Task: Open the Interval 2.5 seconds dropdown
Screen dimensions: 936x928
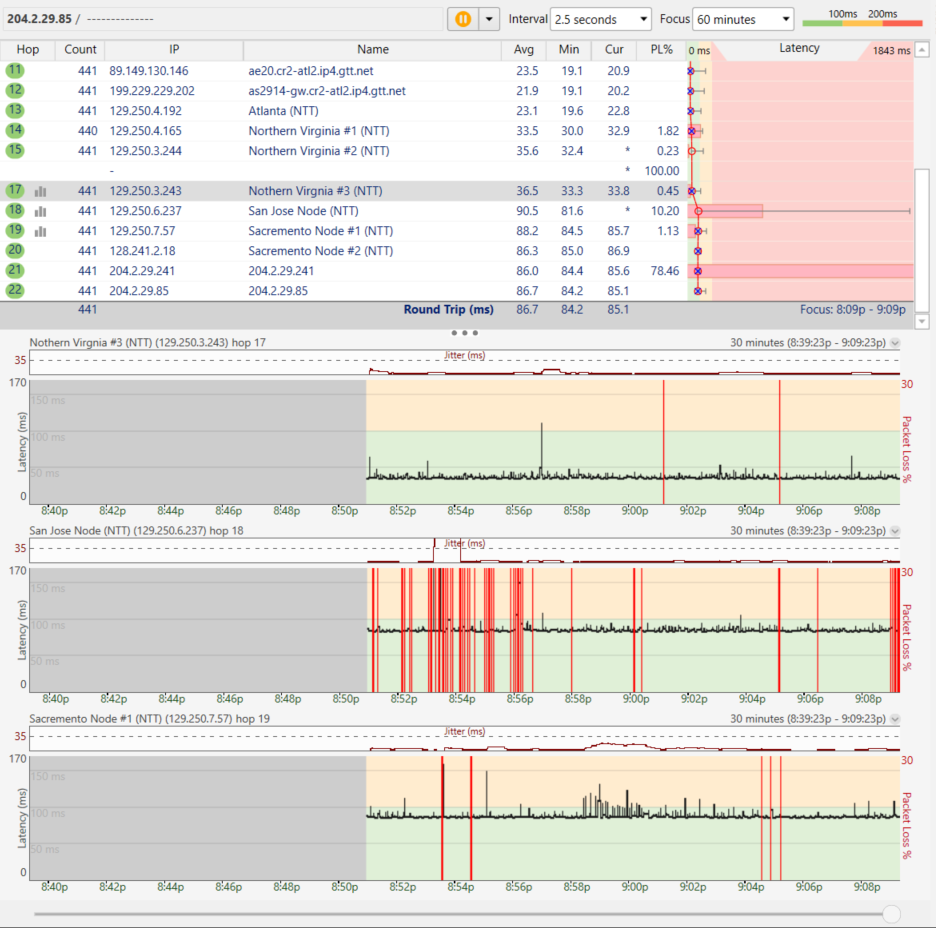Action: tap(601, 19)
